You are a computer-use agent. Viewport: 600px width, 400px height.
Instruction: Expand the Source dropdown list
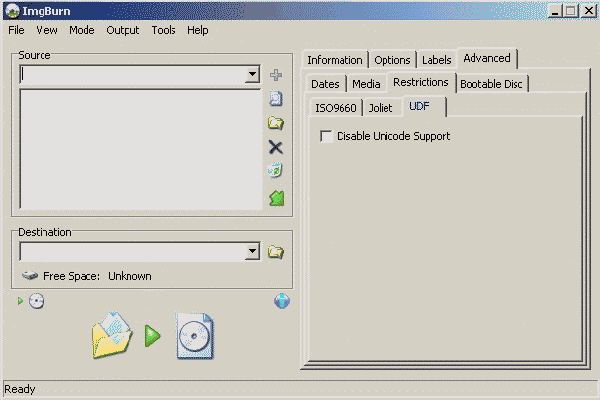tap(251, 75)
